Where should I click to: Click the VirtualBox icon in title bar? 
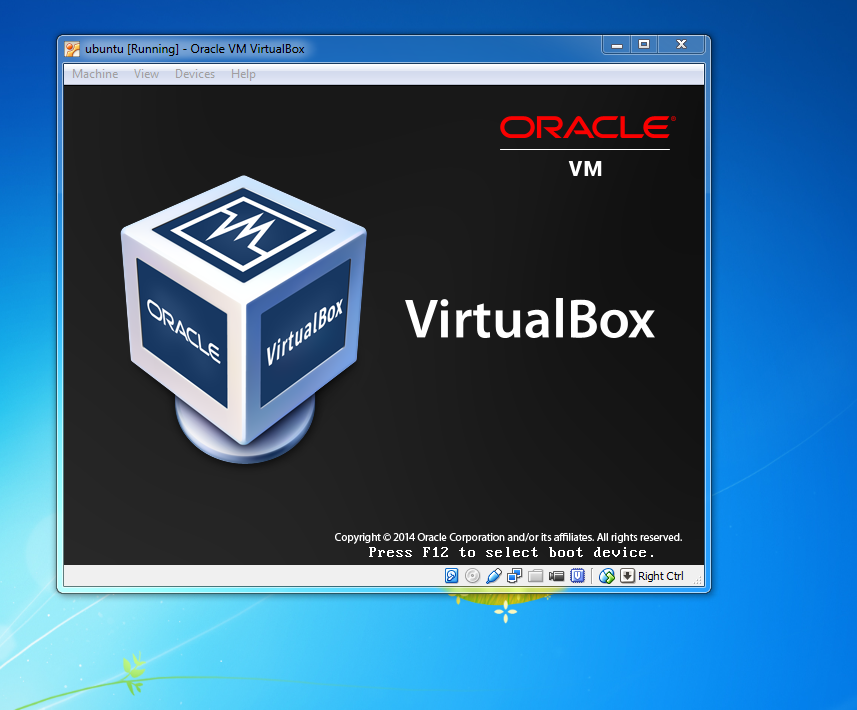[x=72, y=49]
